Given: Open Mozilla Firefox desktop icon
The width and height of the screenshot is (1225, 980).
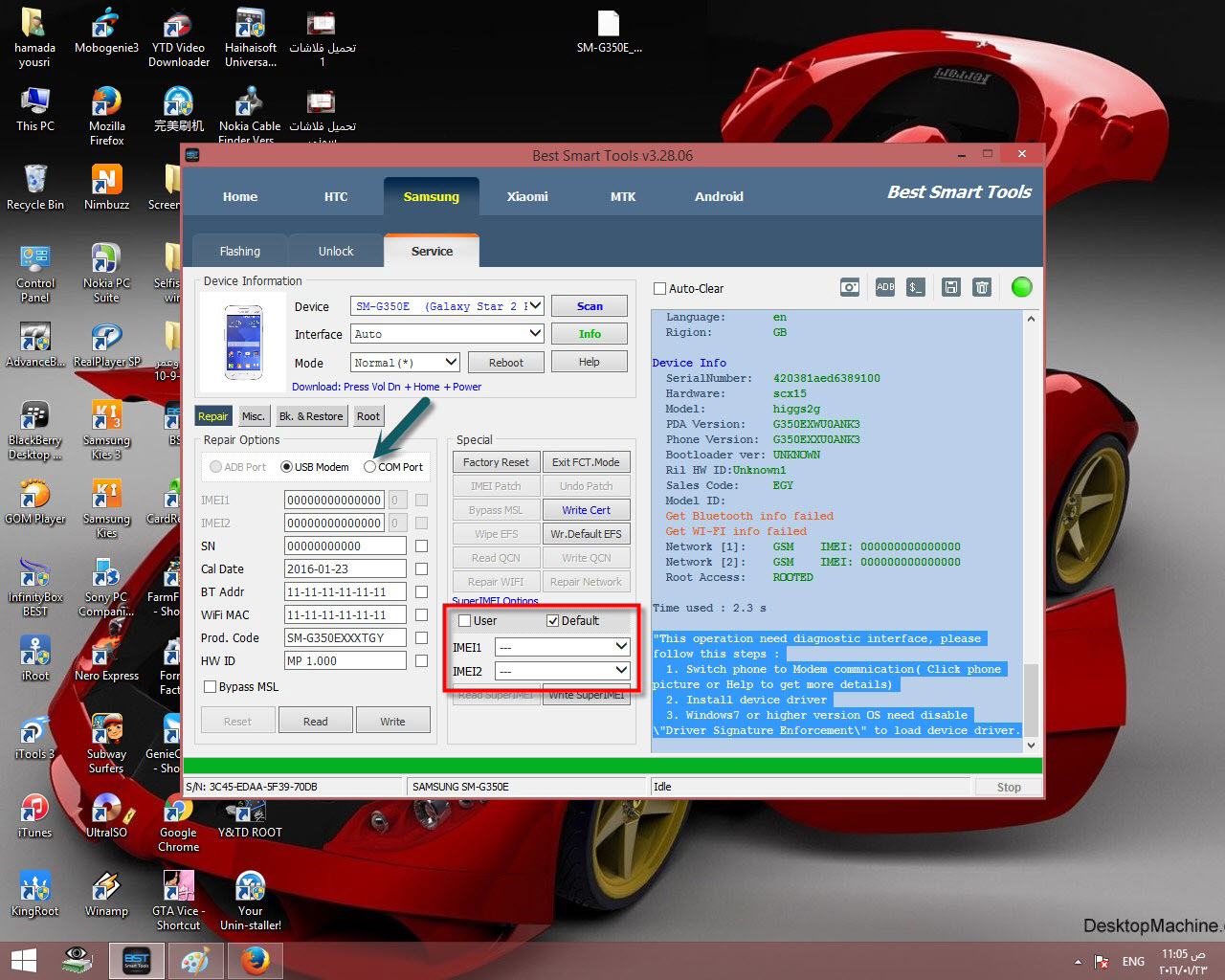Looking at the screenshot, I should 106,115.
